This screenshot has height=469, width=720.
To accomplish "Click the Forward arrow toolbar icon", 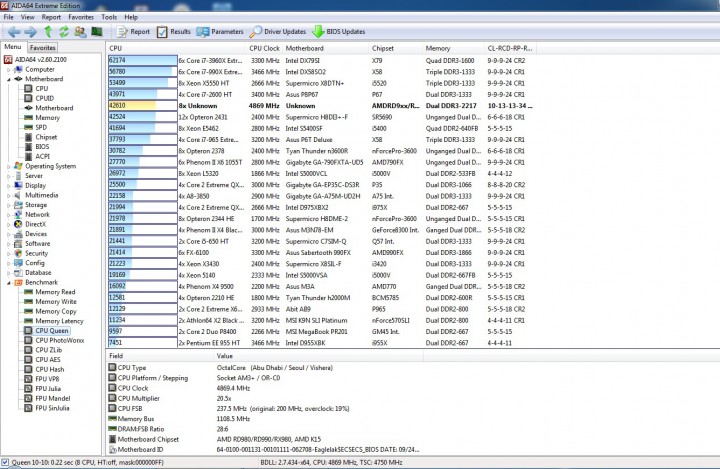I will (30, 32).
